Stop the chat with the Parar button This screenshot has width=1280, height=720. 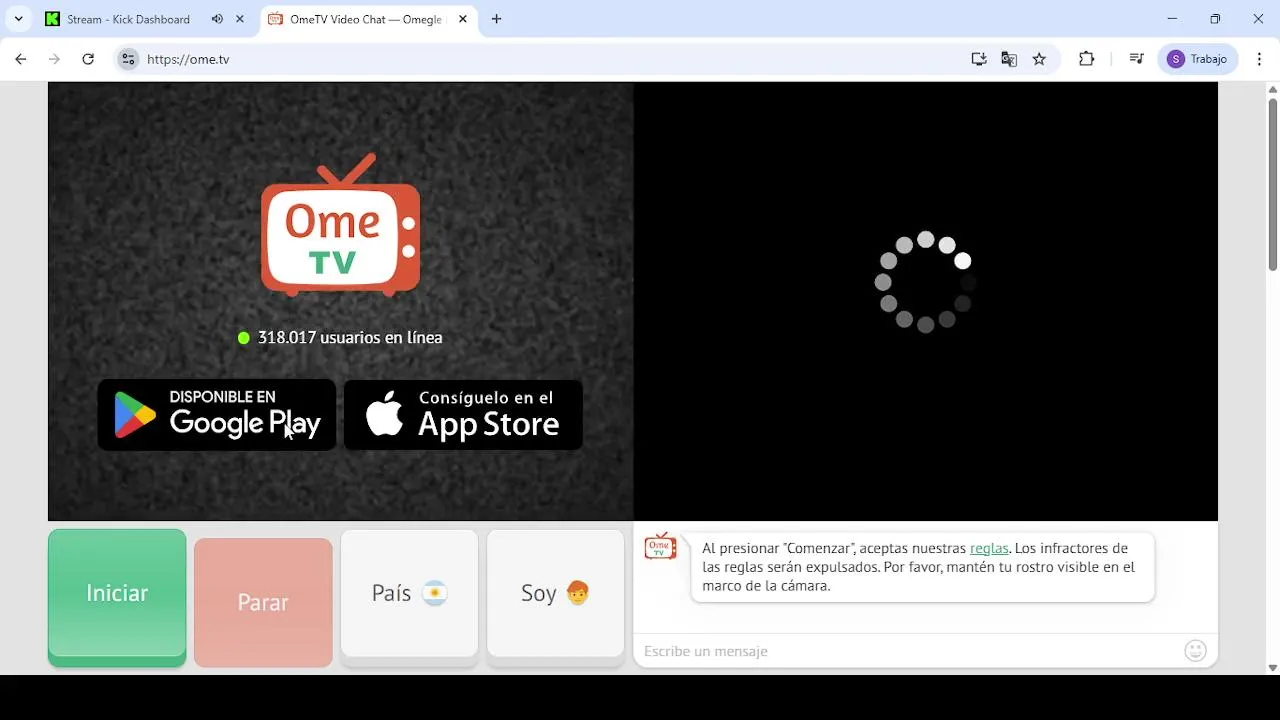point(263,602)
